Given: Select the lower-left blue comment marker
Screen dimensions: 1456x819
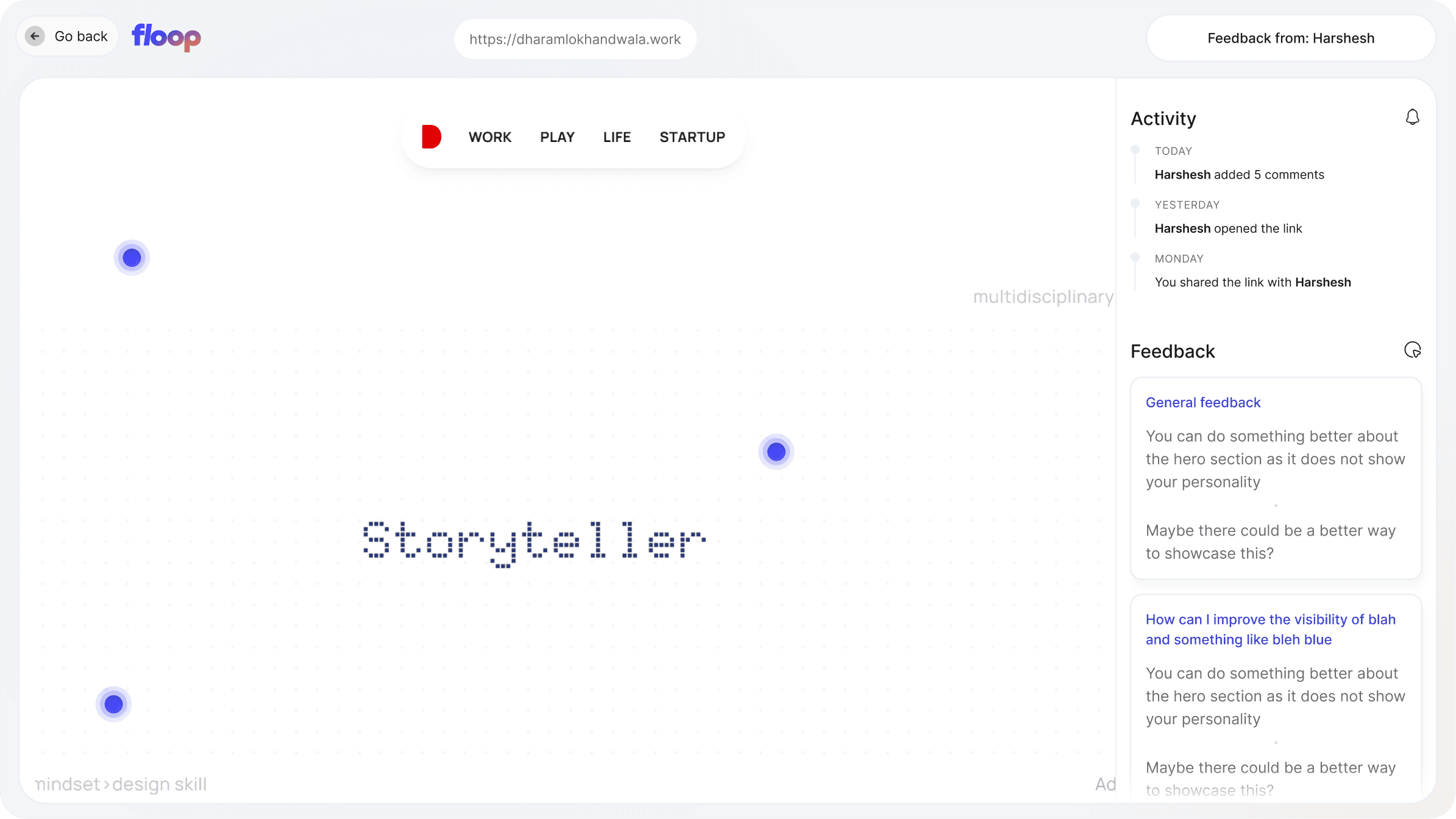Looking at the screenshot, I should pos(113,704).
